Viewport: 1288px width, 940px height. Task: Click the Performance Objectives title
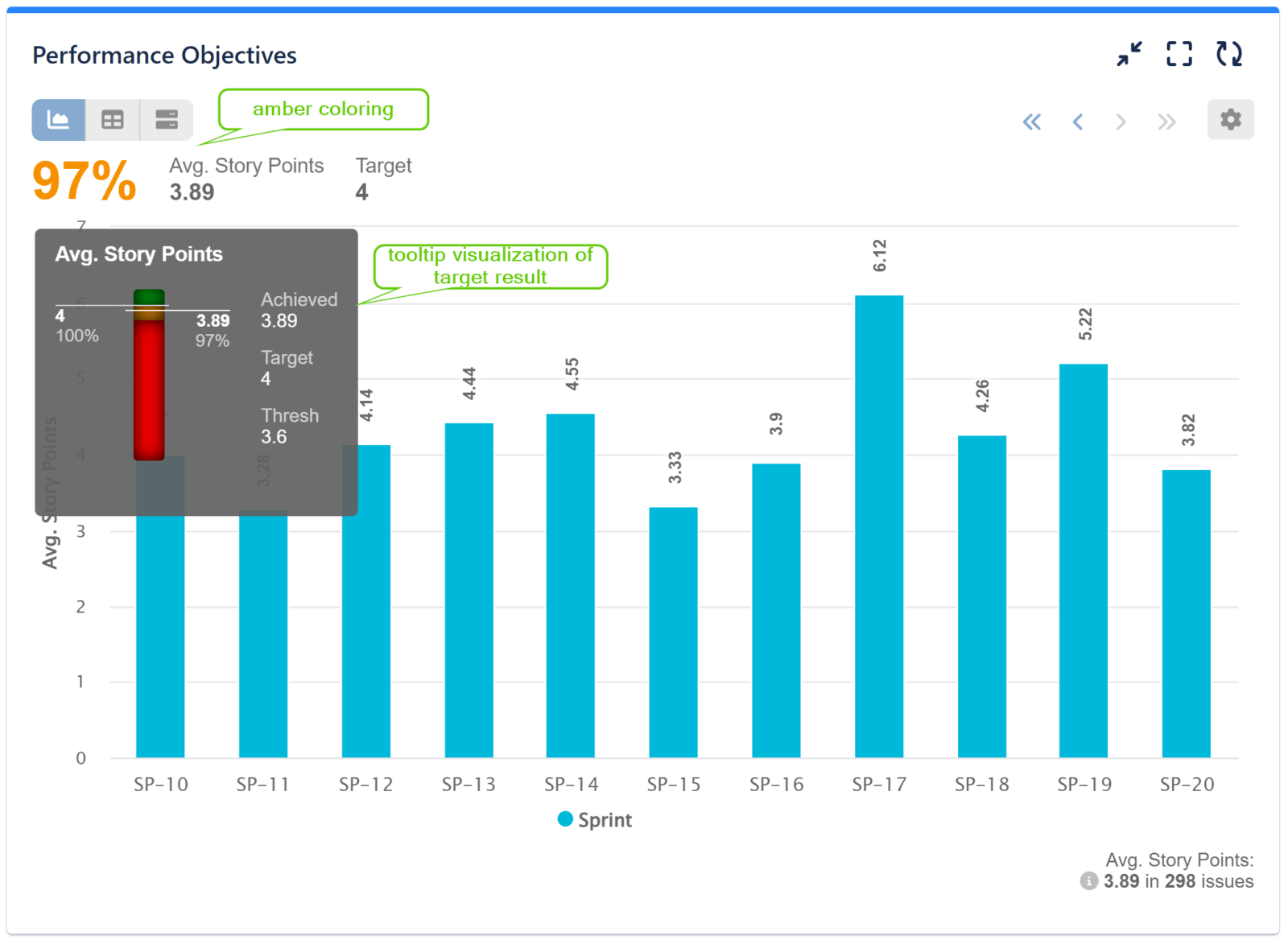pyautogui.click(x=164, y=55)
